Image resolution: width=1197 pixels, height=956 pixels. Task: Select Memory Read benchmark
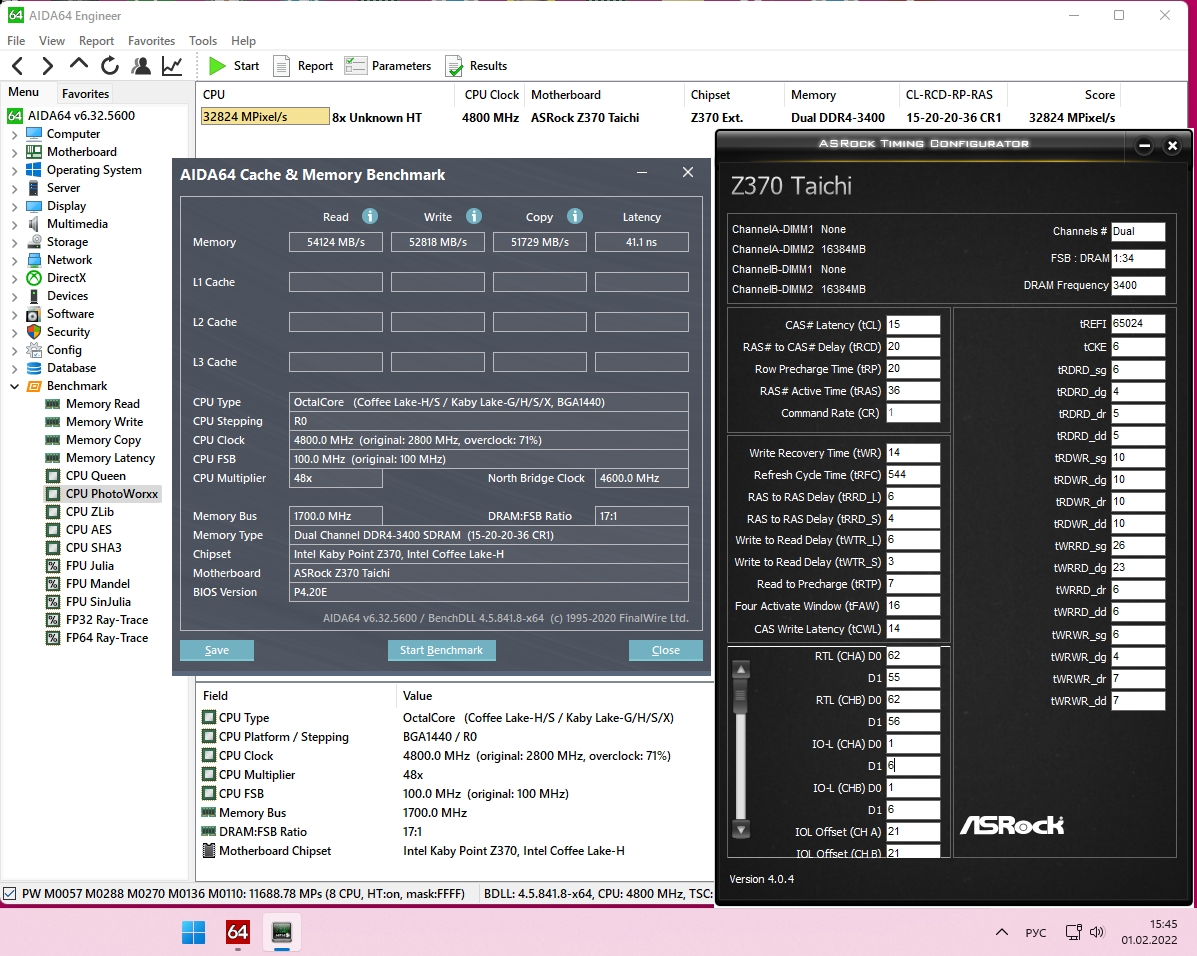click(x=102, y=404)
